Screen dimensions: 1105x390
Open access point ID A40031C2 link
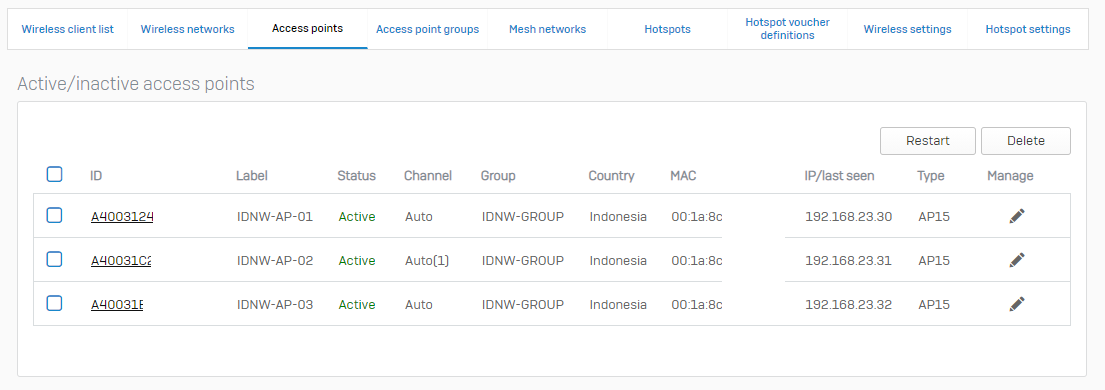(121, 260)
